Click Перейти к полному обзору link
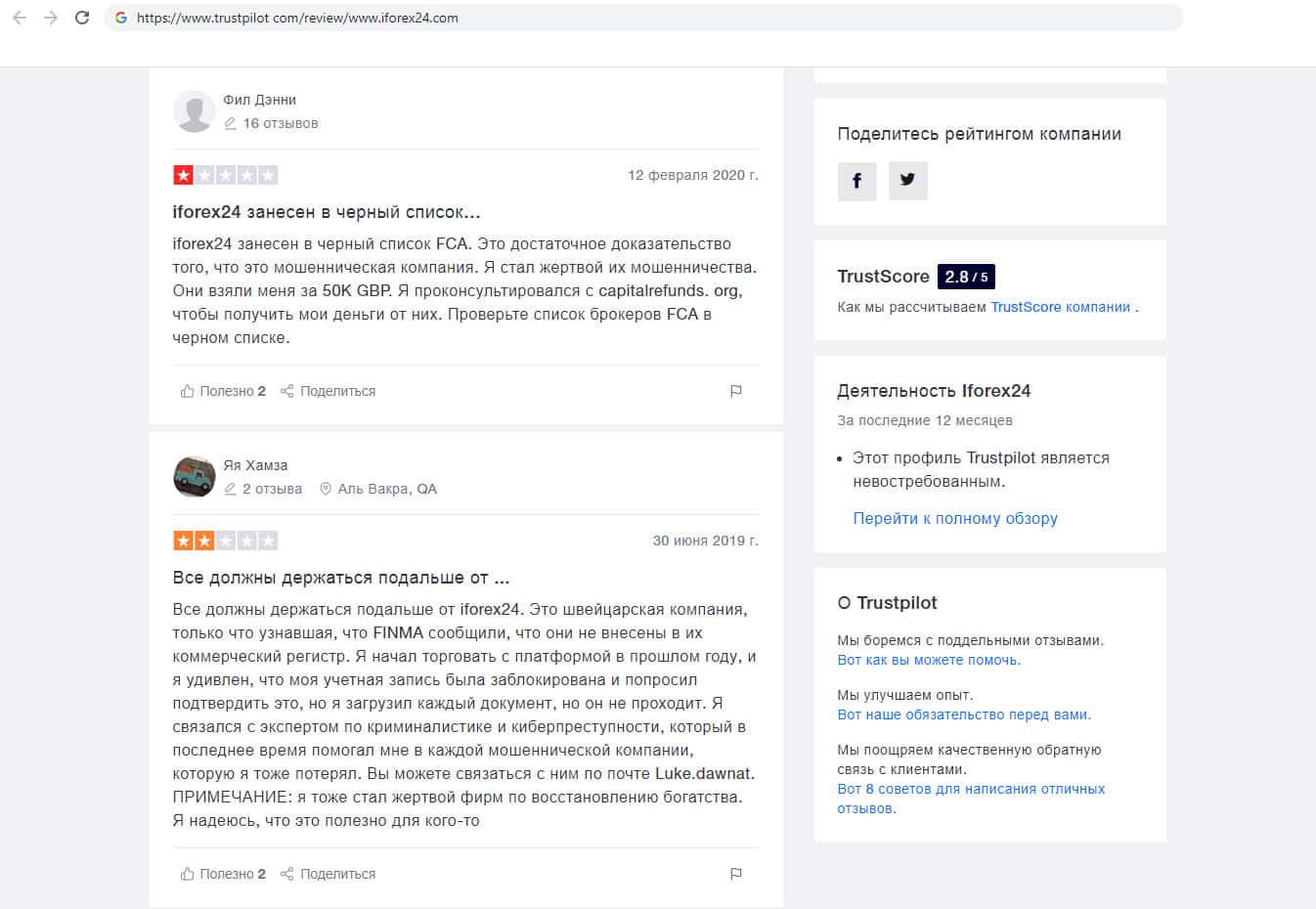Image resolution: width=1316 pixels, height=909 pixels. (955, 518)
